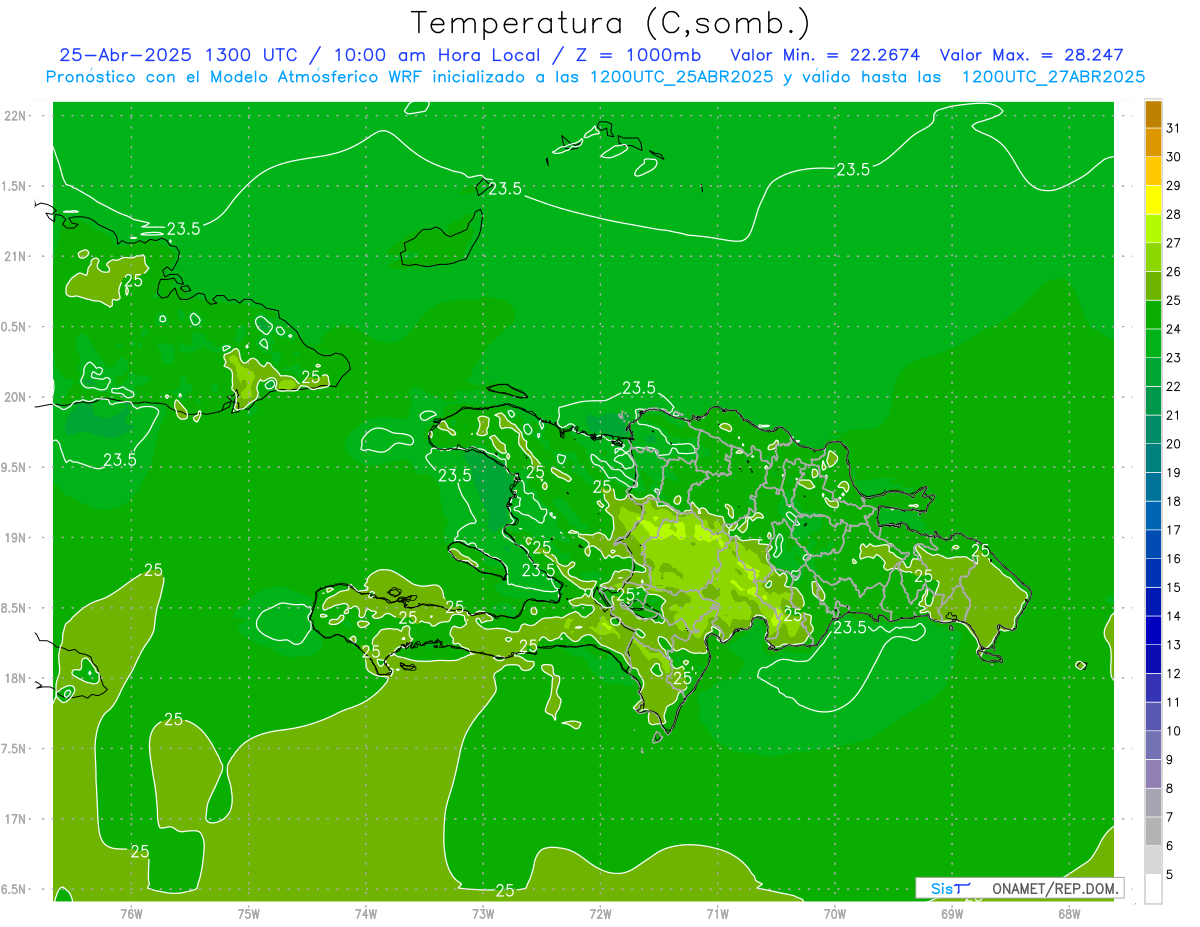Screen dimensions: 1200x927
Task: Click the orange legend band between 30 and 31
Action: [1153, 142]
